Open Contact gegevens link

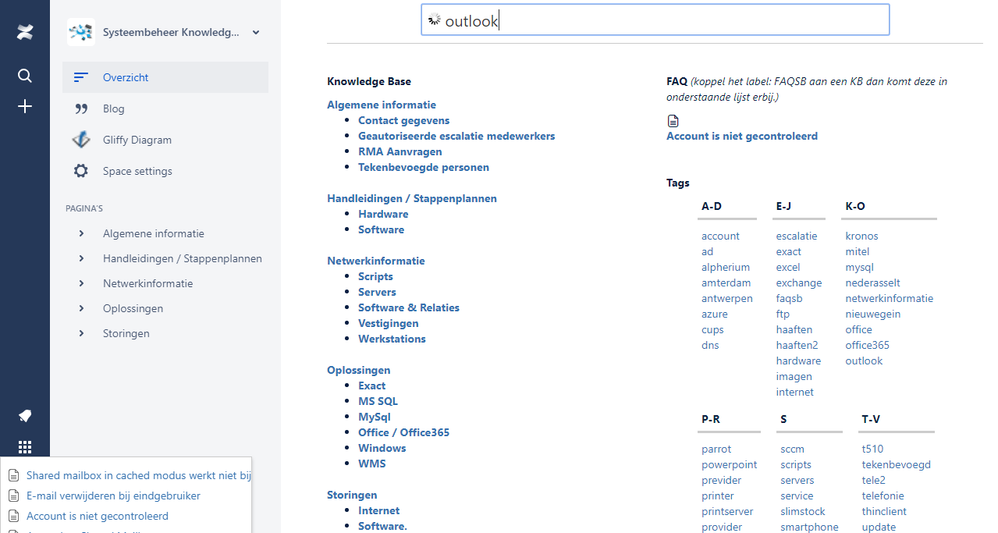[404, 120]
